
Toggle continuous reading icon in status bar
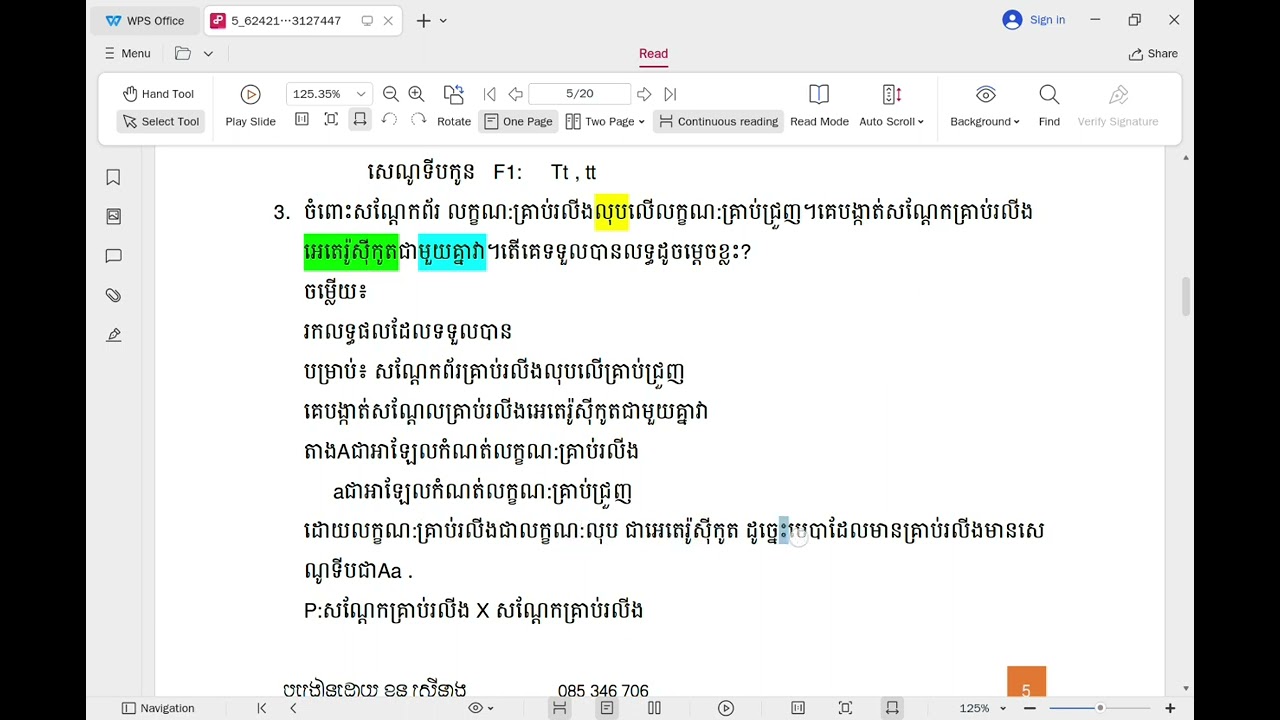559,708
